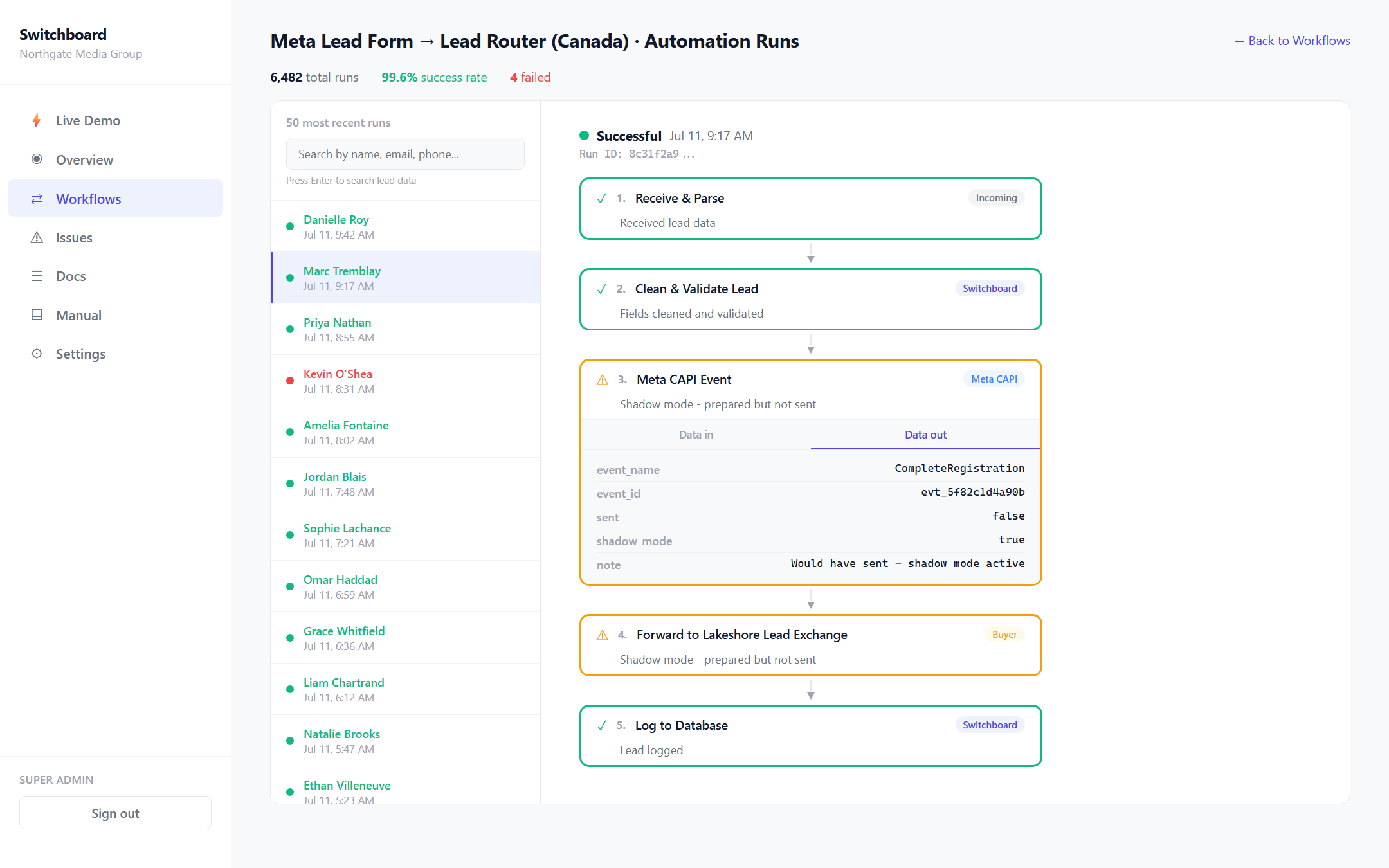Click the 6,482 total runs stat

pyautogui.click(x=314, y=77)
